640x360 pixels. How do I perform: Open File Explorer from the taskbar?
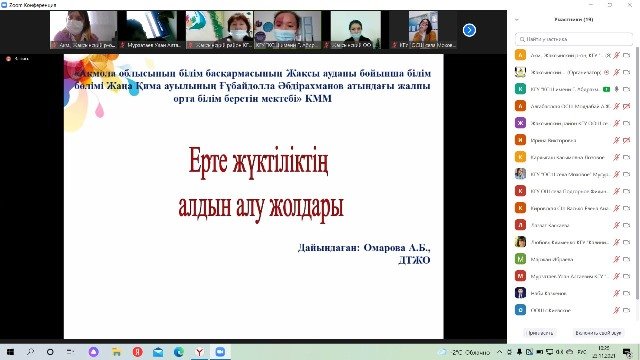(116, 352)
